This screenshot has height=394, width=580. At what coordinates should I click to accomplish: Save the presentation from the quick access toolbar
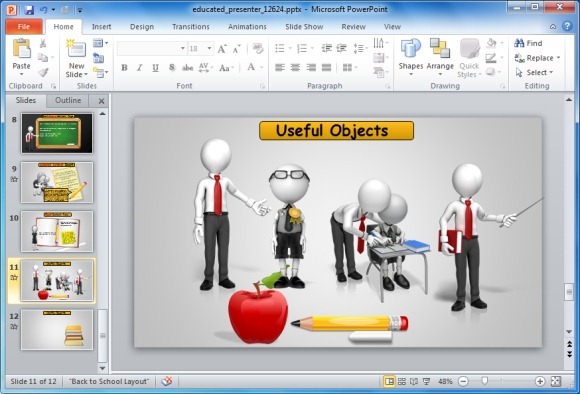29,10
